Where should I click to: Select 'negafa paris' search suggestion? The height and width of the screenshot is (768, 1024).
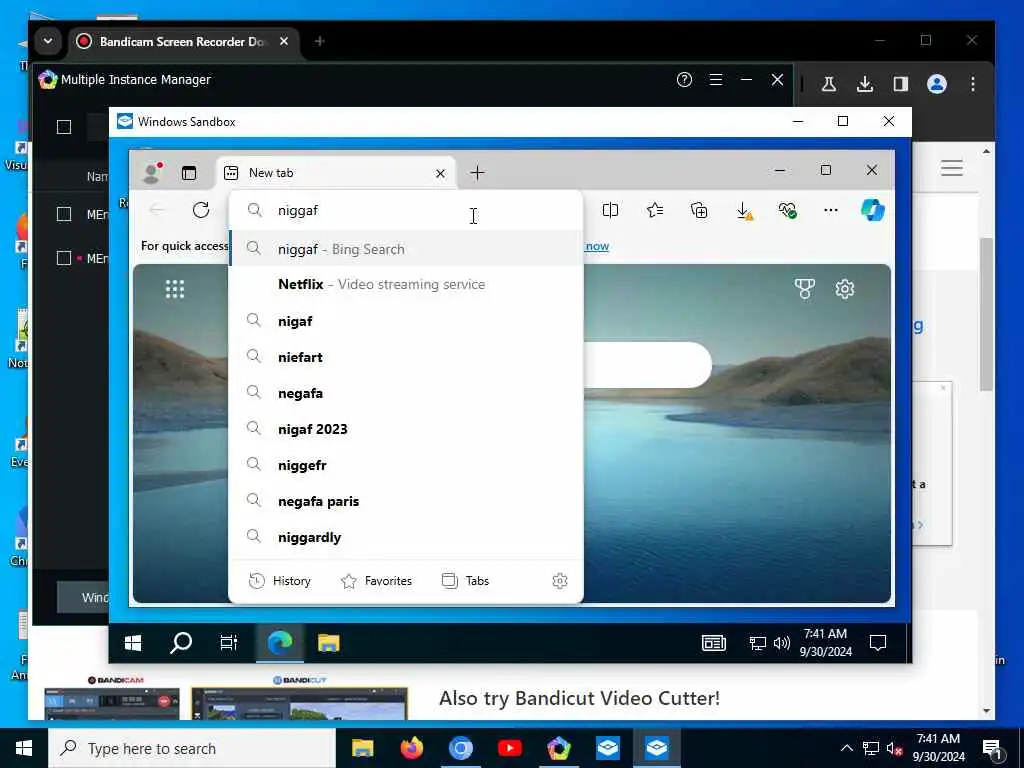click(x=406, y=501)
